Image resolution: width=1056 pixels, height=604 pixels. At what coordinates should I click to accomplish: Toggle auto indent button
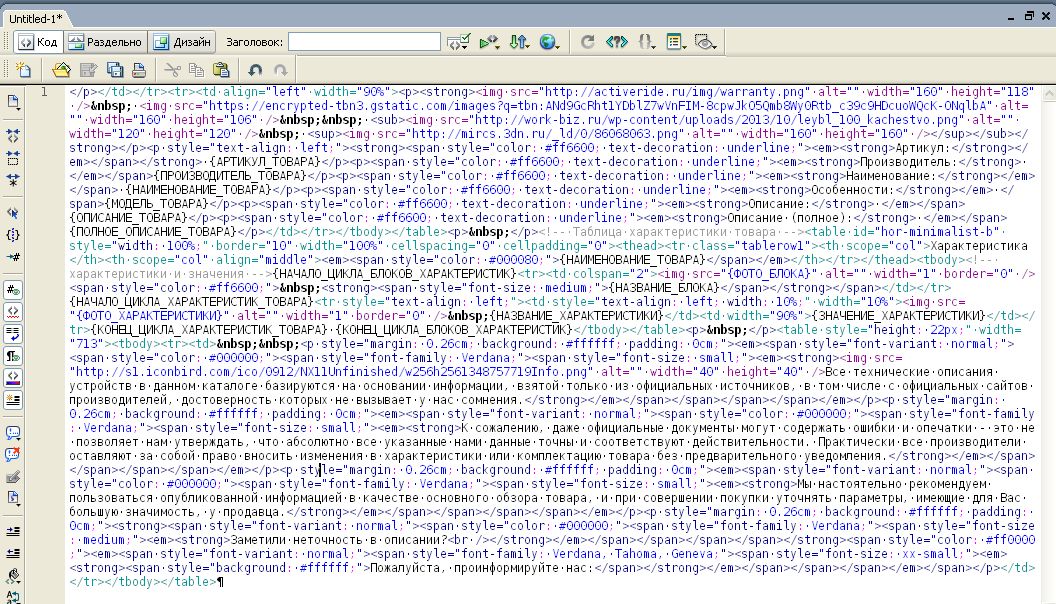click(13, 400)
